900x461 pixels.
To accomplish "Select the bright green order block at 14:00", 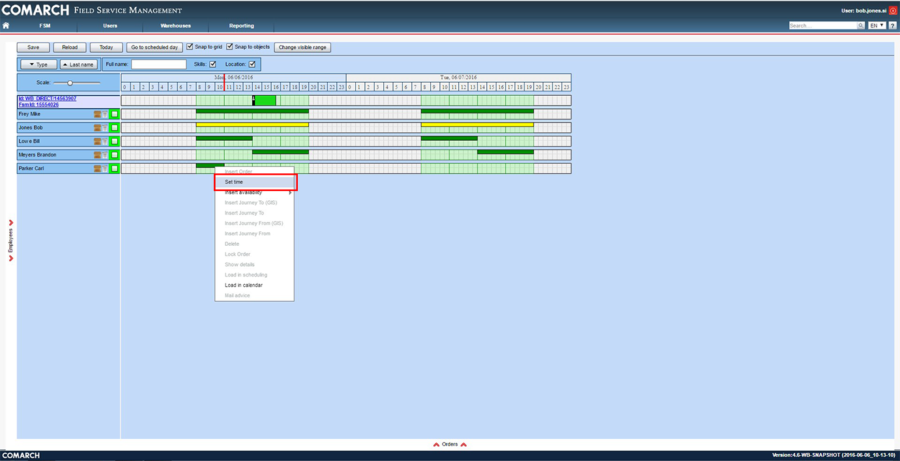I will 265,100.
